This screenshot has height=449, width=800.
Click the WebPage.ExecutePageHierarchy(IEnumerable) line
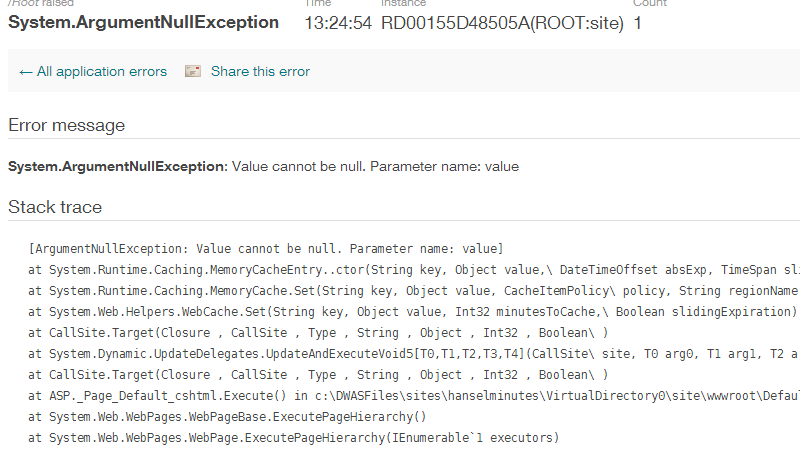tap(294, 437)
